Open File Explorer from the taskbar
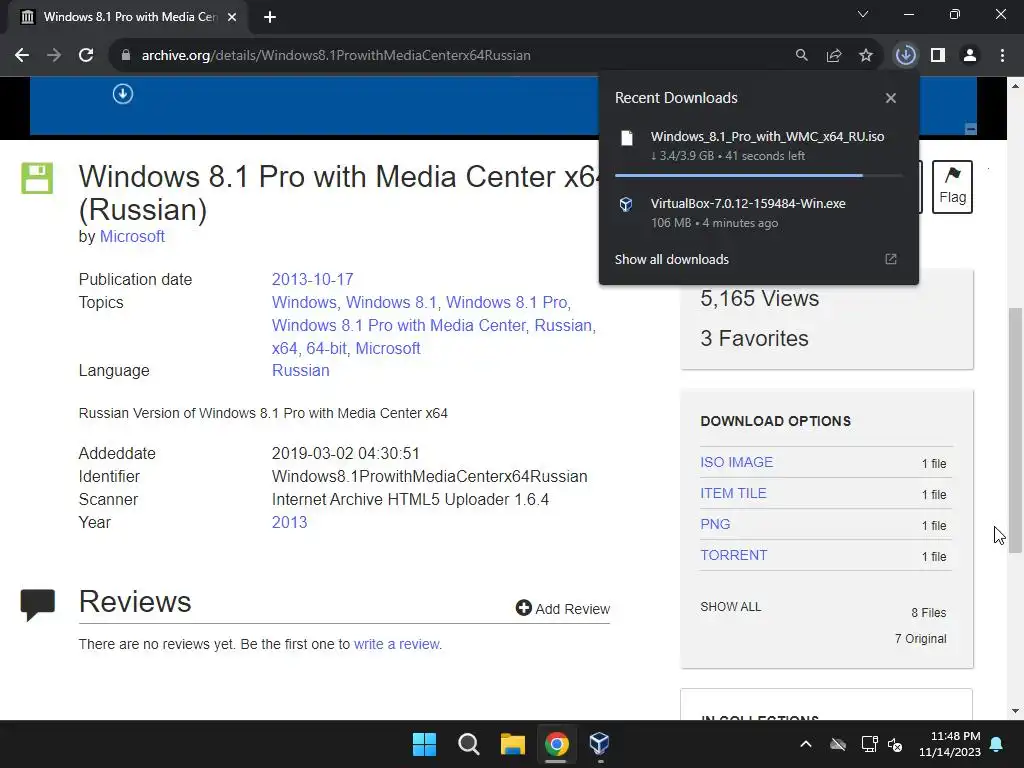The width and height of the screenshot is (1024, 768). point(513,744)
